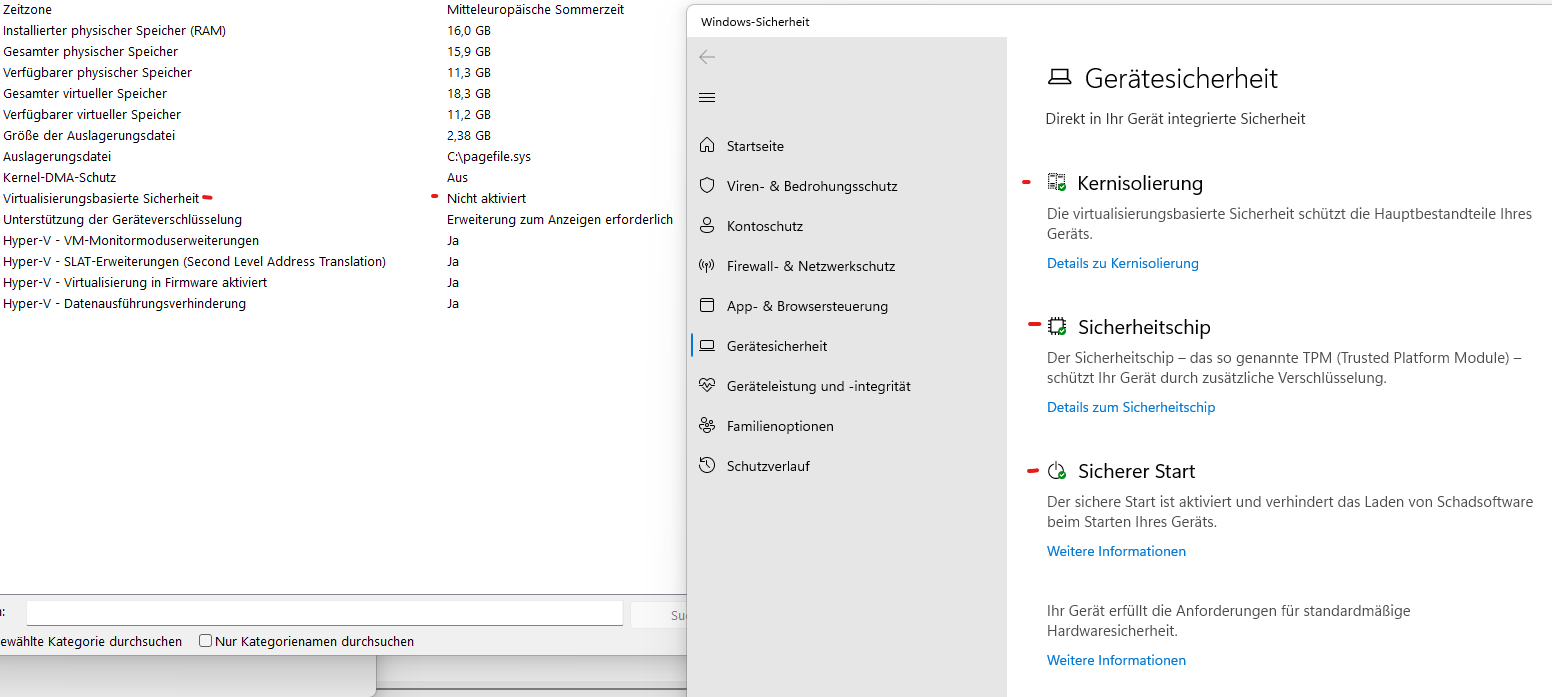Select Gerätesicherheit in the sidebar
1552x697 pixels.
[x=776, y=346]
